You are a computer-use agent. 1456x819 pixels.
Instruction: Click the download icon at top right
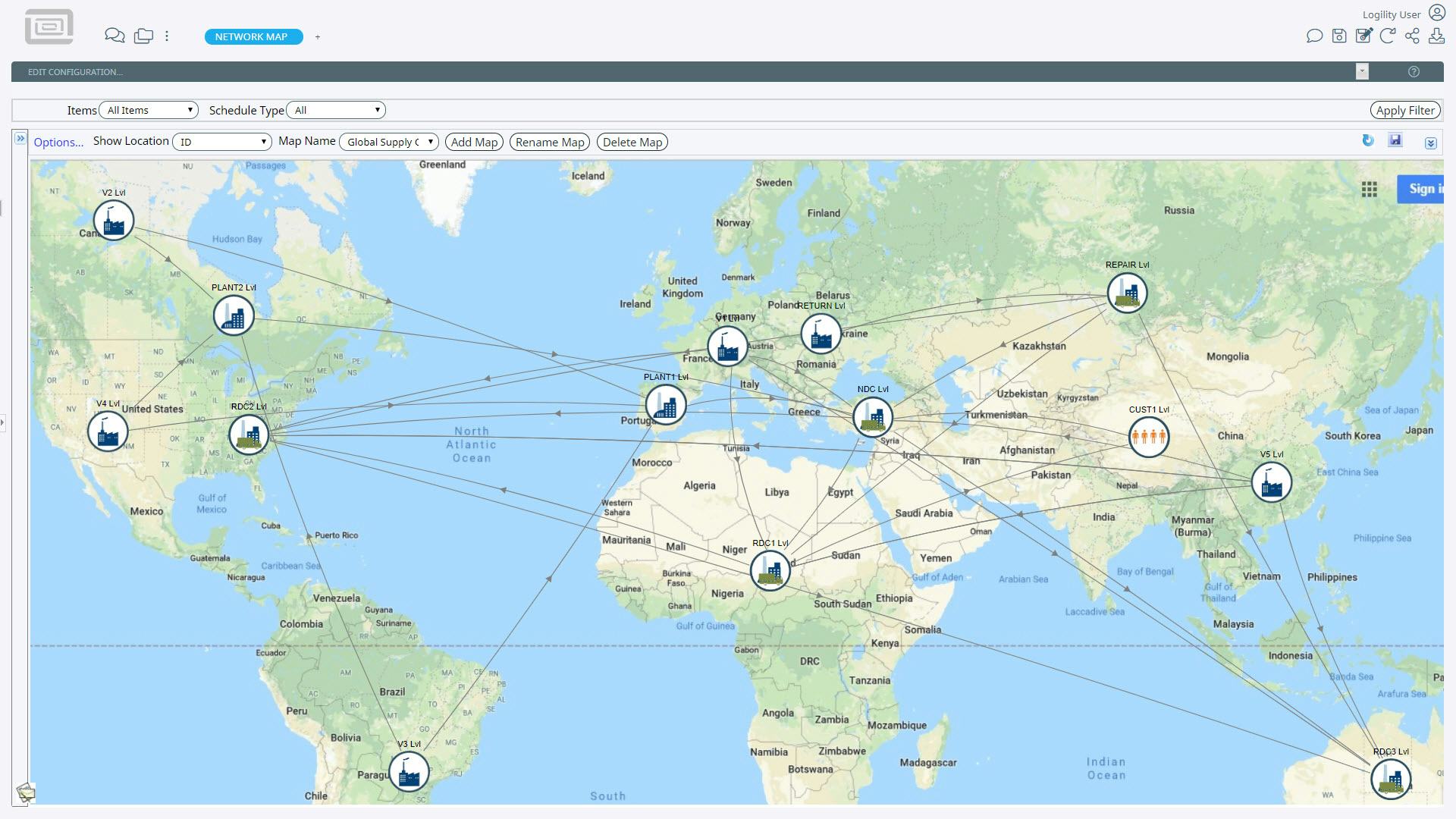[x=1436, y=36]
